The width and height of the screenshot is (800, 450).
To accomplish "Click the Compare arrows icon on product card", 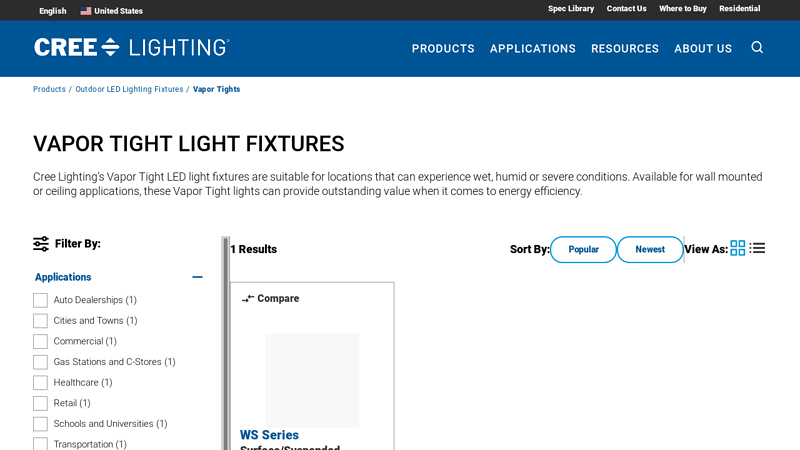I will (248, 298).
